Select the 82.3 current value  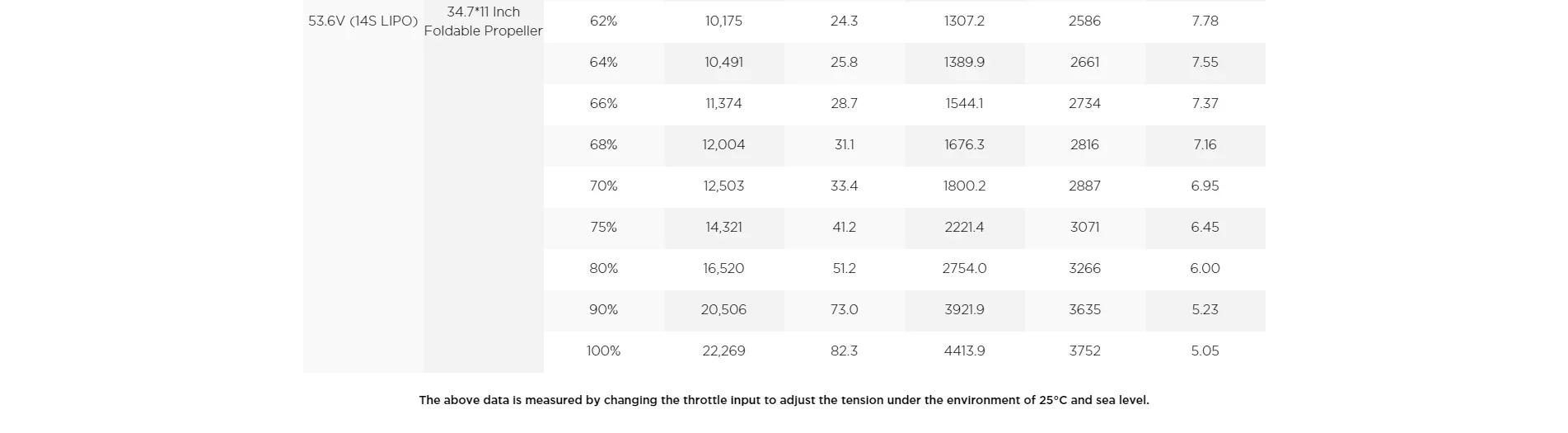[845, 351]
